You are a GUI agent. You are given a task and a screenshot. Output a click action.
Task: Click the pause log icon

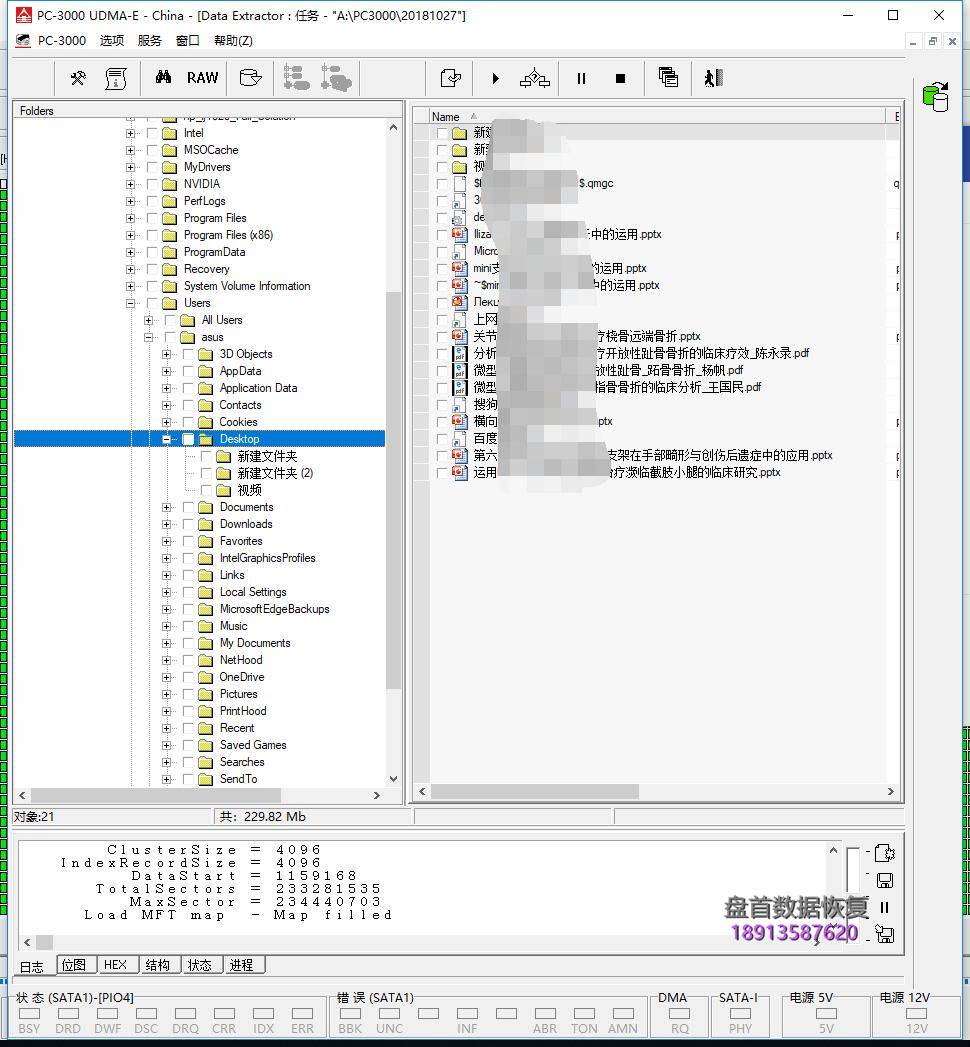pos(885,907)
